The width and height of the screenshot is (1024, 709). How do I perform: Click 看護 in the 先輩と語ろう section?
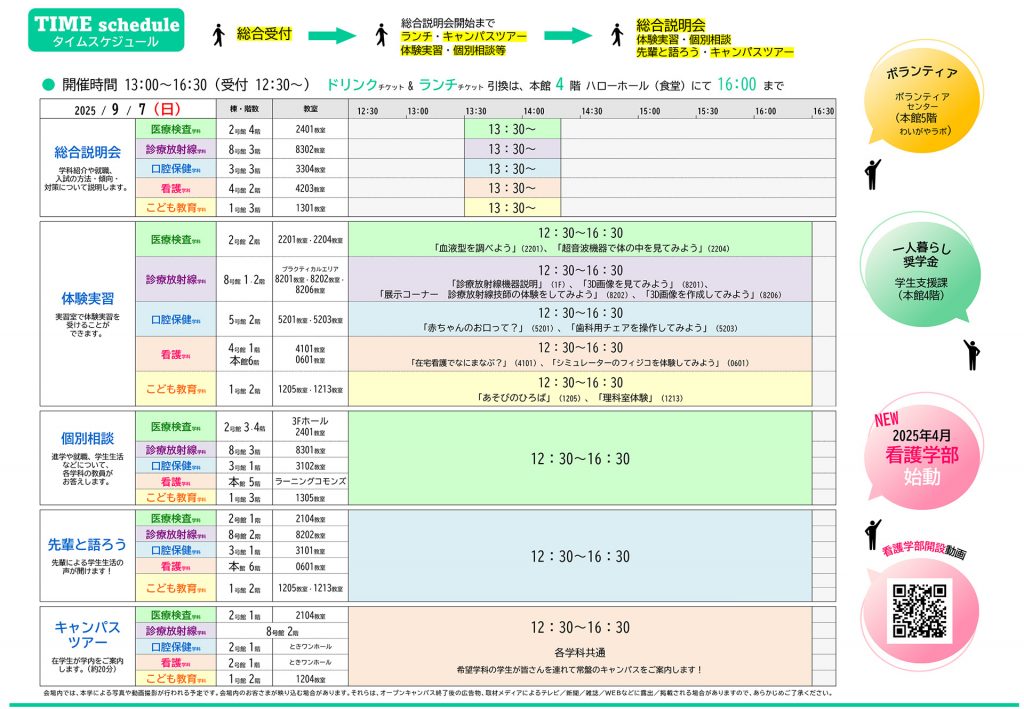pyautogui.click(x=176, y=567)
